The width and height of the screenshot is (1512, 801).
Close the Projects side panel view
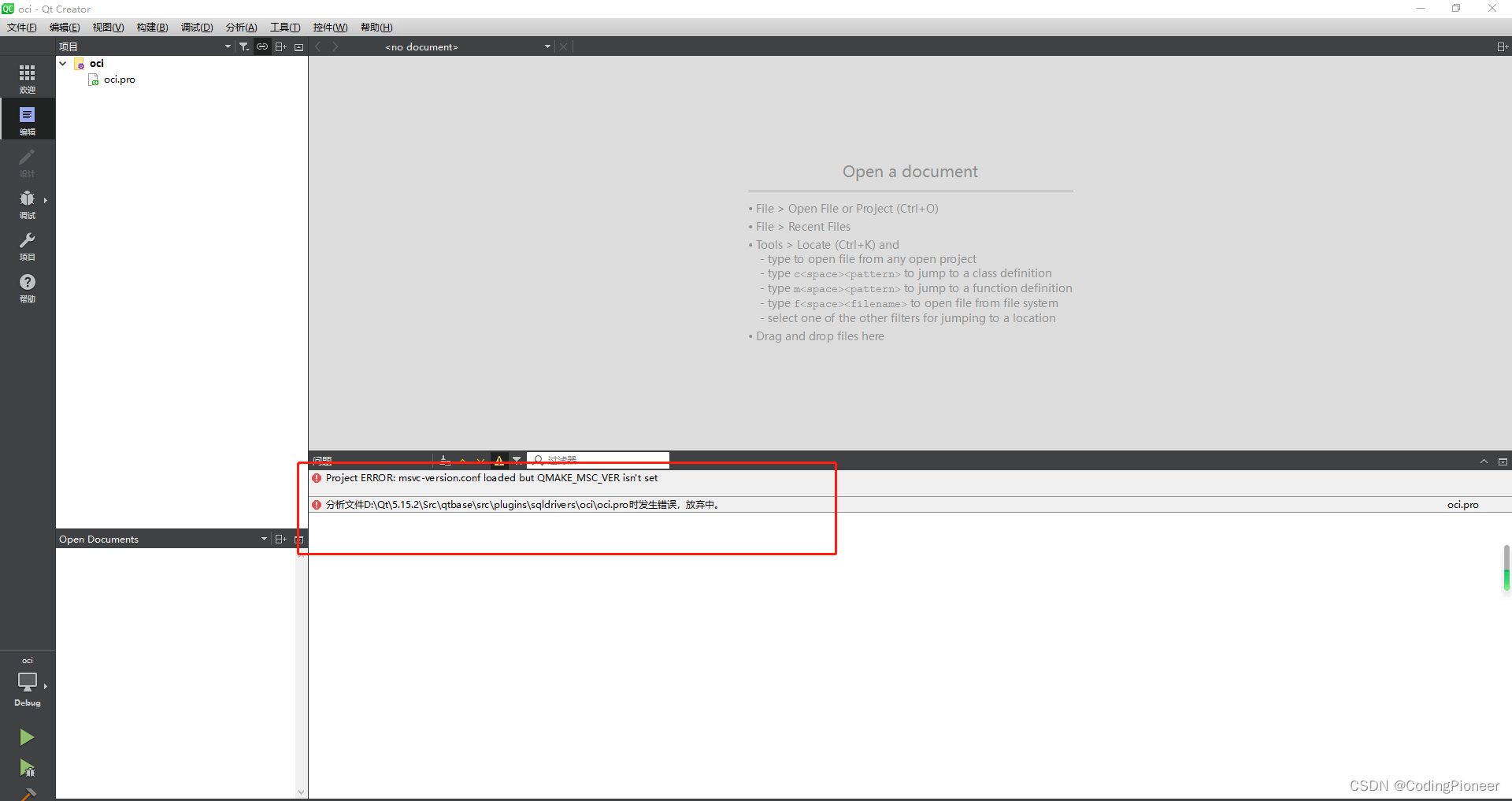point(298,46)
